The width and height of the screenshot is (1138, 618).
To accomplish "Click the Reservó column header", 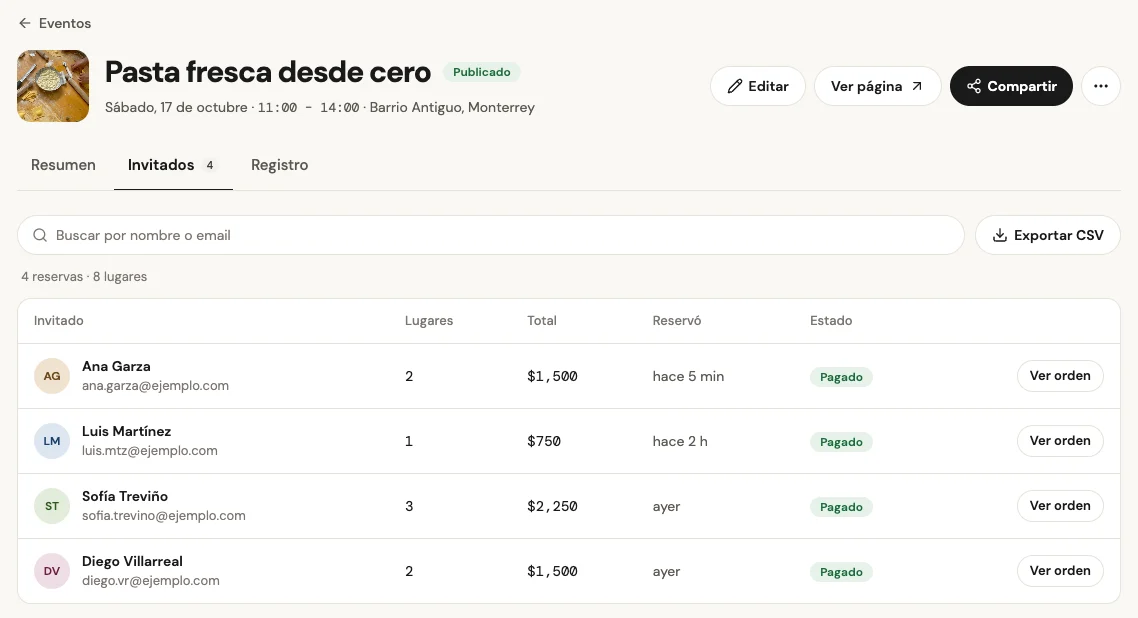I will (676, 321).
